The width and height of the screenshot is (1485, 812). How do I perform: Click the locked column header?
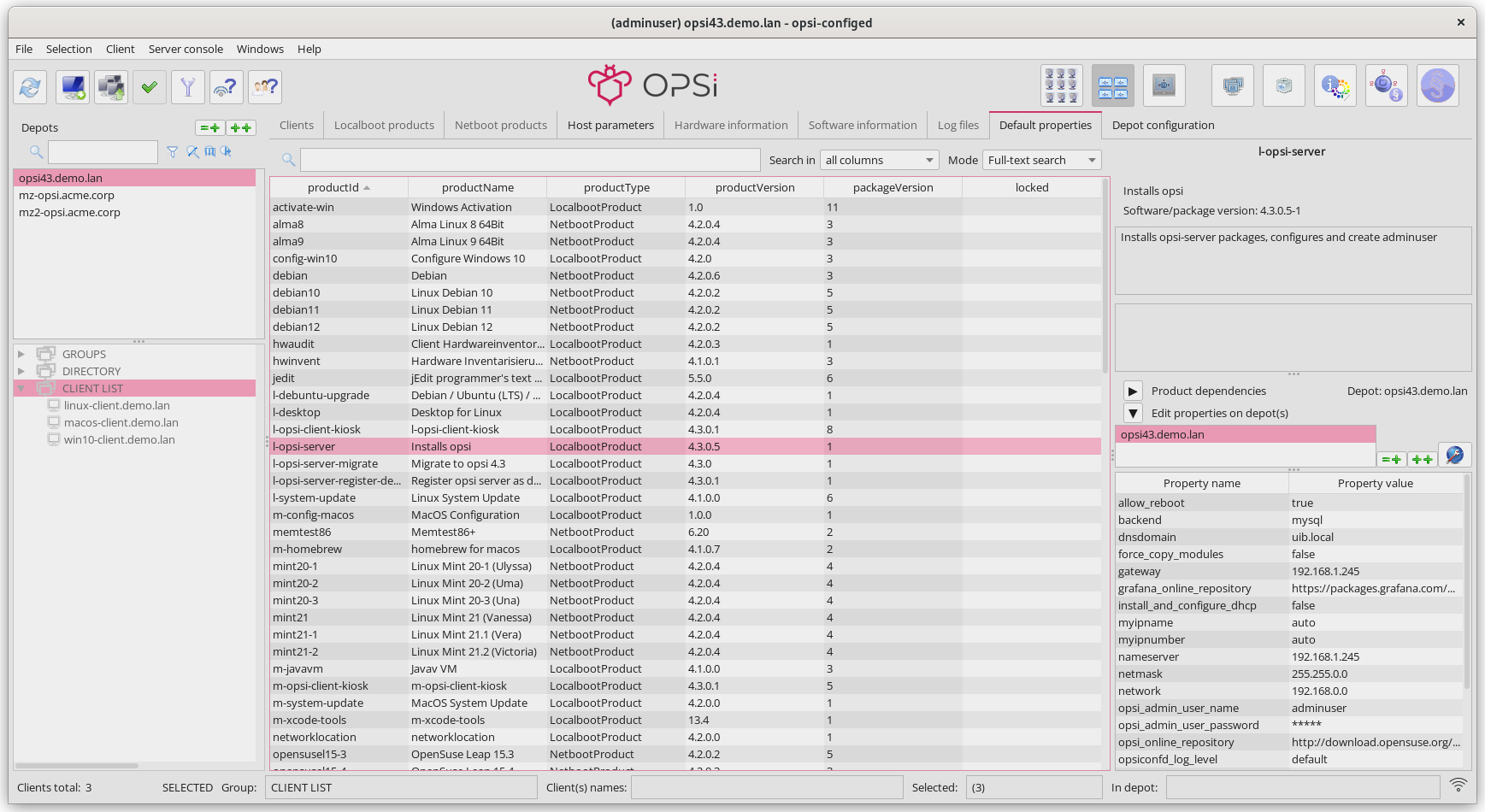click(1032, 187)
